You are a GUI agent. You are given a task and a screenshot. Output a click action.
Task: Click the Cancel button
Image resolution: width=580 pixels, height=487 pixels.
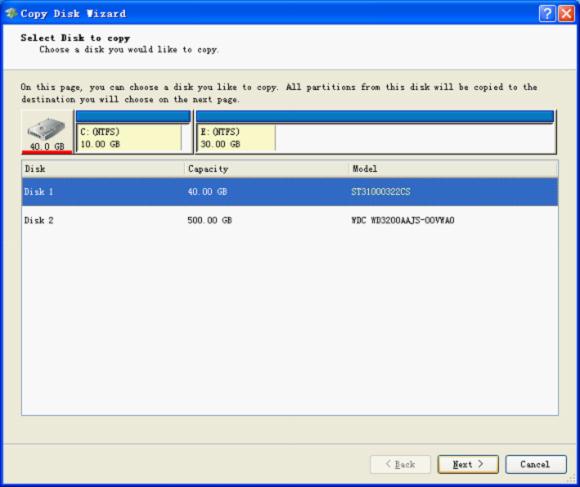(x=536, y=464)
